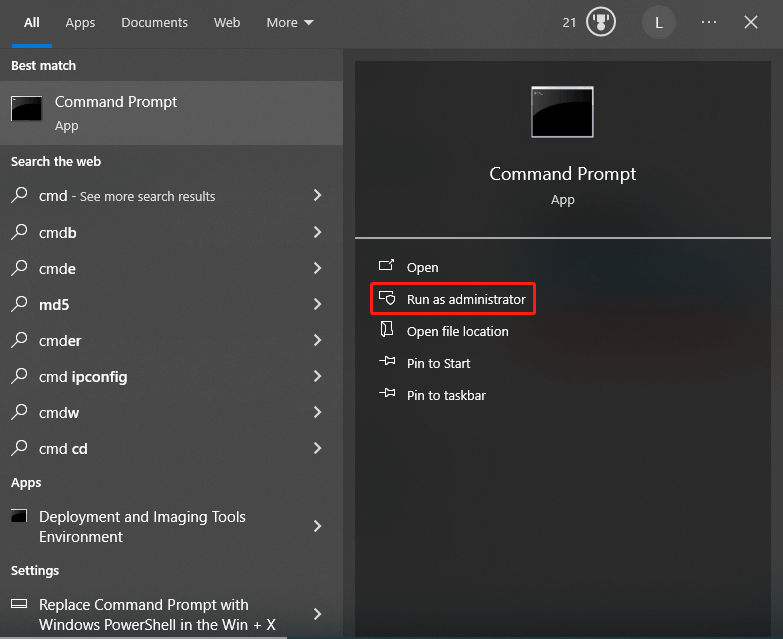
Task: Select the cmdw web suggestion
Action: point(171,412)
